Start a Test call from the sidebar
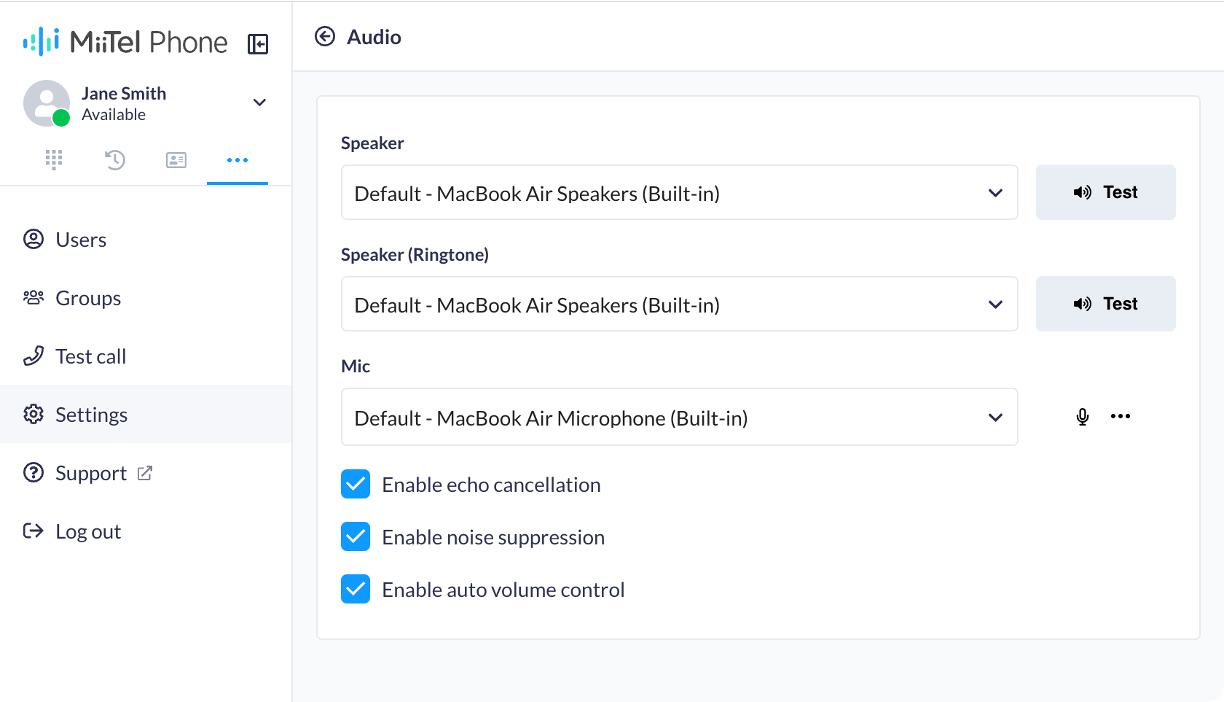1224x702 pixels. tap(146, 356)
